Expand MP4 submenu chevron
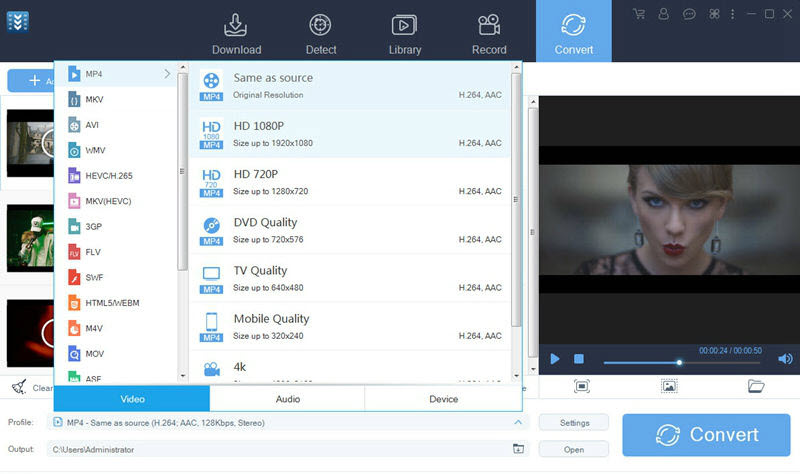 [x=167, y=74]
